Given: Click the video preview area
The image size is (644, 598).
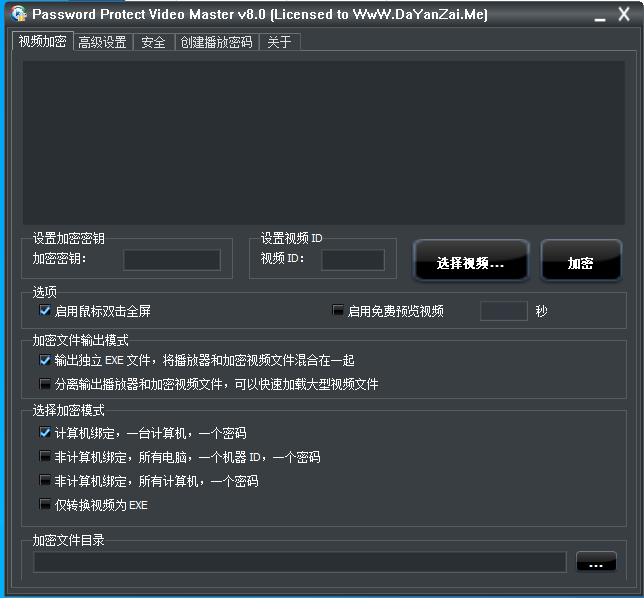Looking at the screenshot, I should 324,143.
